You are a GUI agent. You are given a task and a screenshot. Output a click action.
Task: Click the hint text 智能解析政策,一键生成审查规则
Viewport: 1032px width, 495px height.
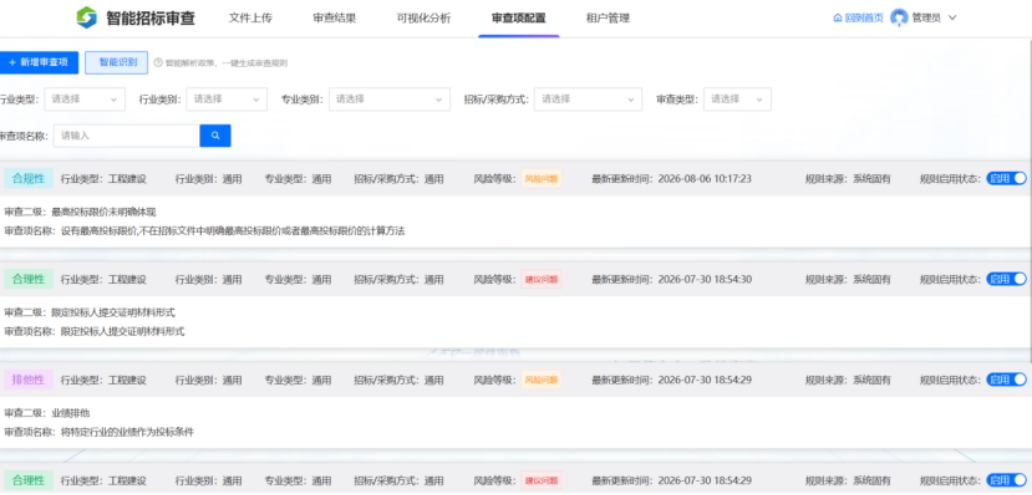click(x=226, y=63)
